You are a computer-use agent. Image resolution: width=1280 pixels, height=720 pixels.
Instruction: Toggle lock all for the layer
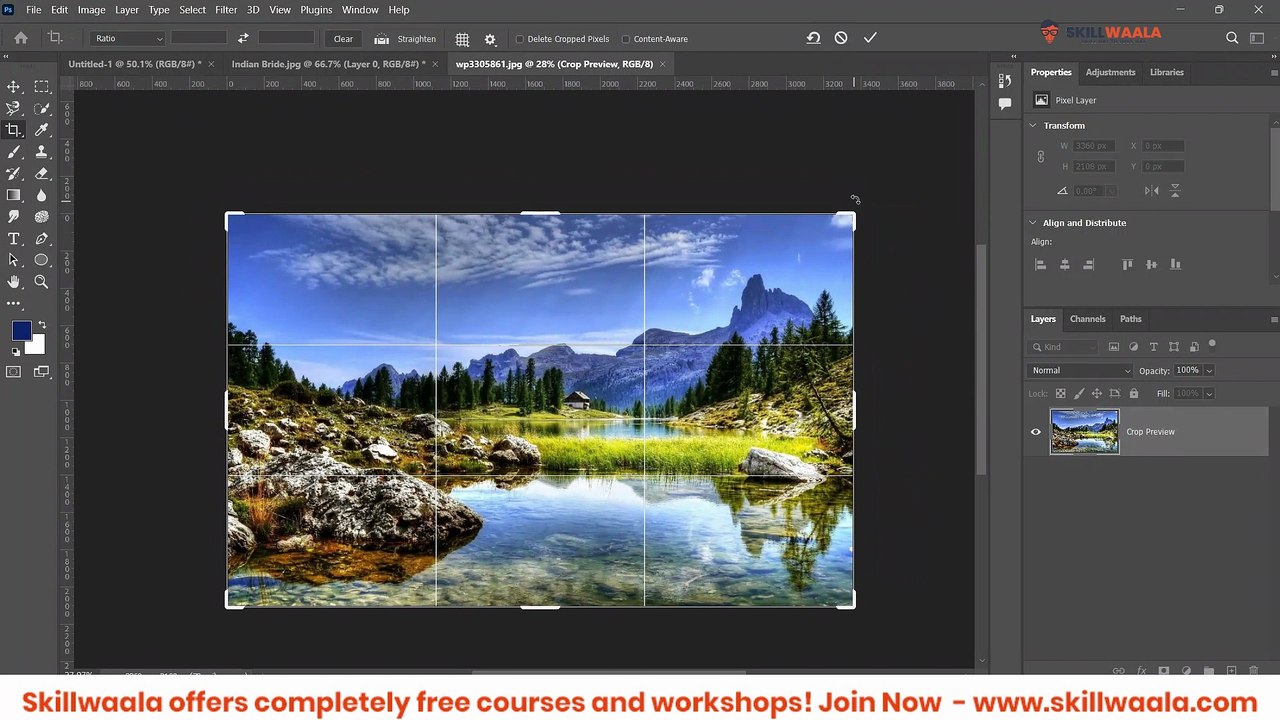click(1133, 394)
